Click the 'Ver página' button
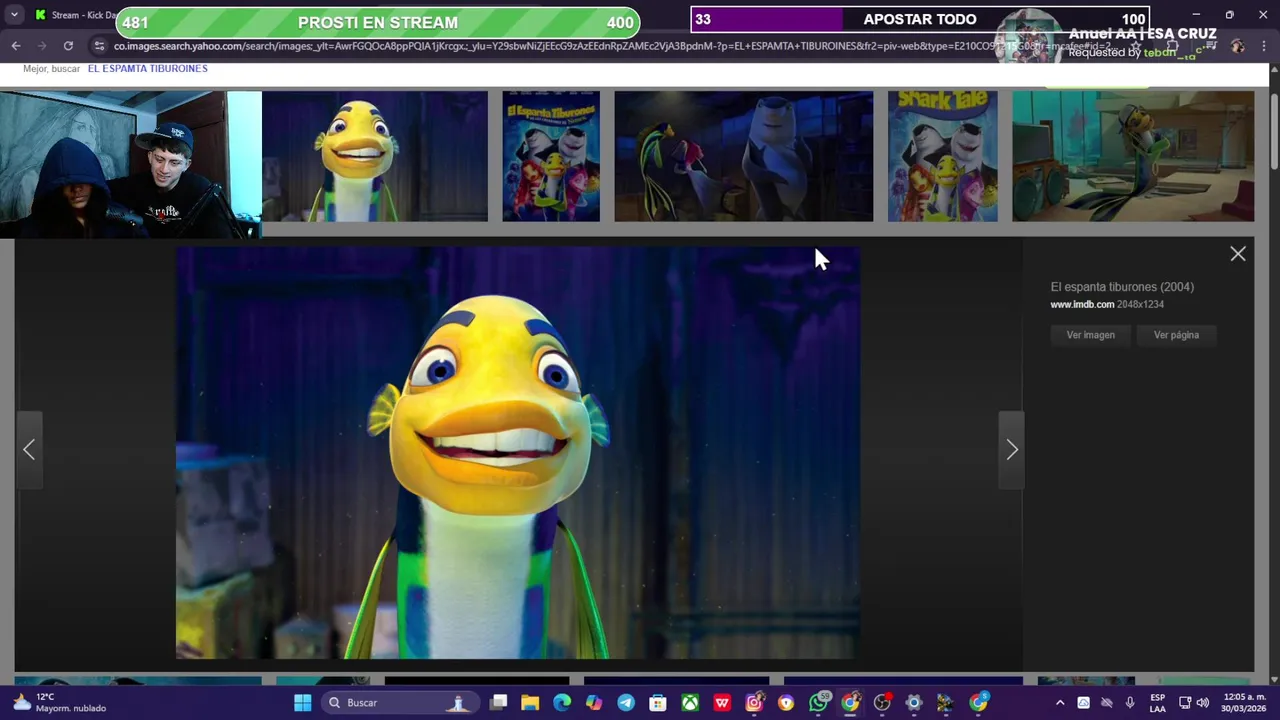The width and height of the screenshot is (1280, 720). coord(1176,335)
